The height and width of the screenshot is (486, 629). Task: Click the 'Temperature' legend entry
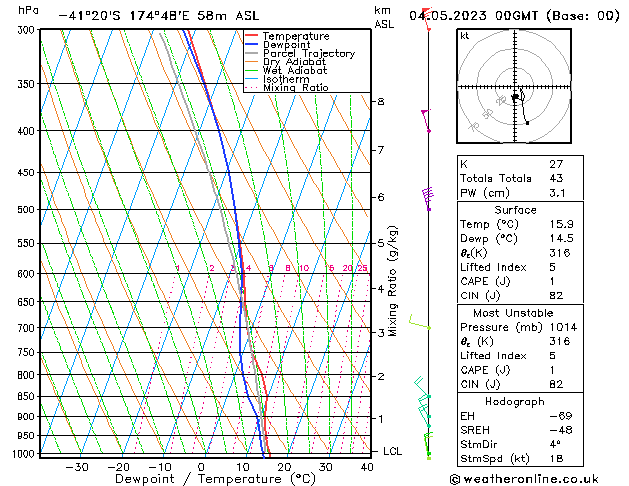tap(287, 36)
